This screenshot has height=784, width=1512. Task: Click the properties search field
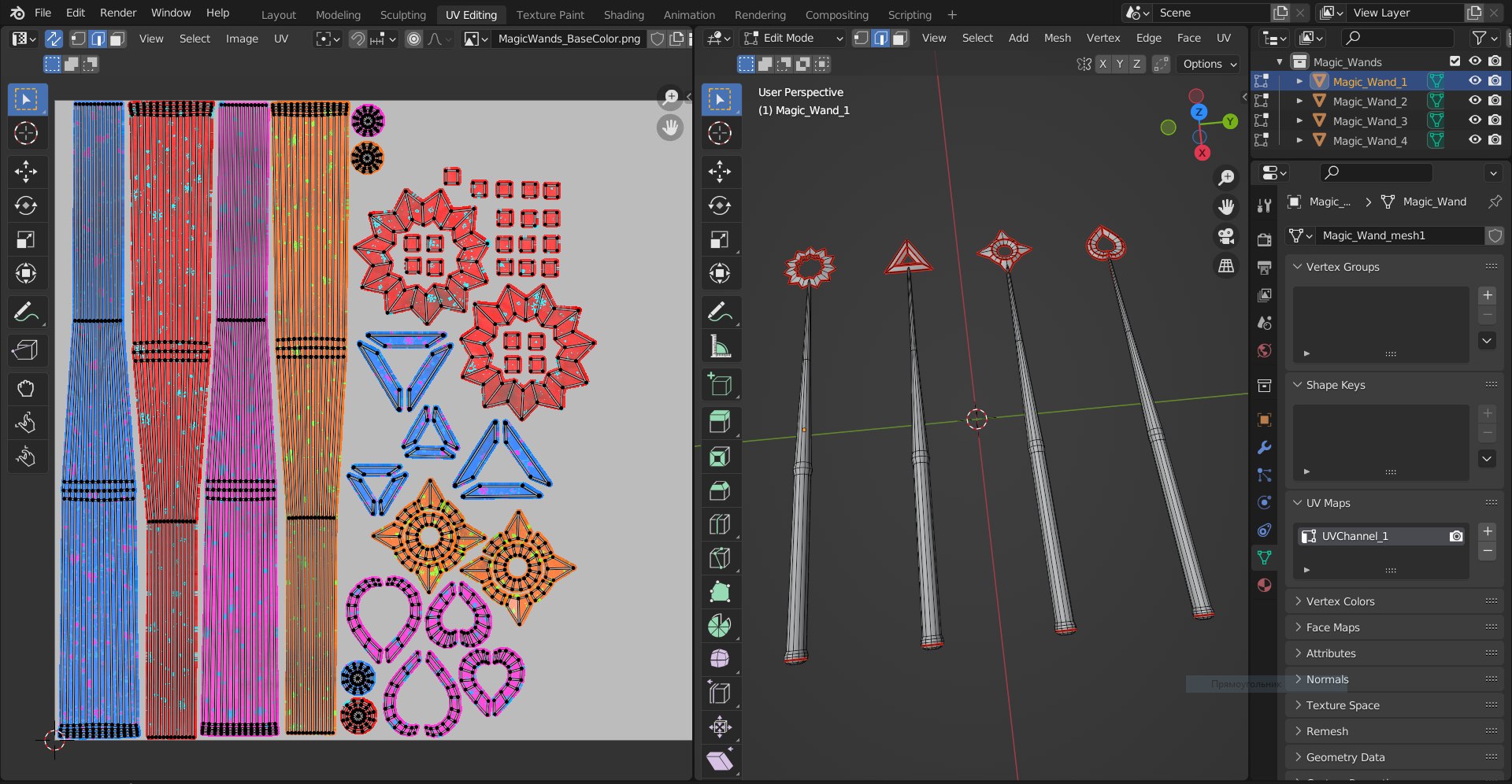tap(1377, 172)
